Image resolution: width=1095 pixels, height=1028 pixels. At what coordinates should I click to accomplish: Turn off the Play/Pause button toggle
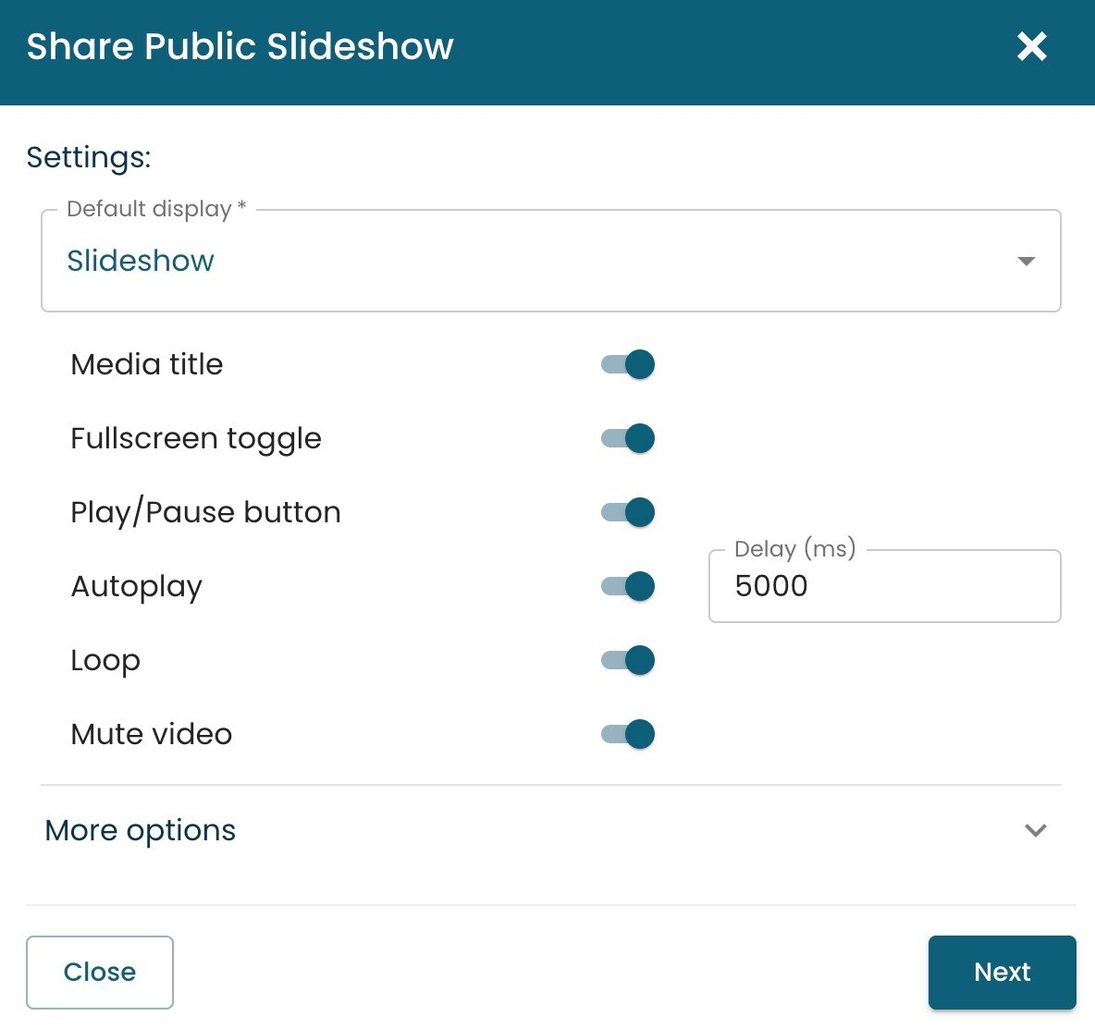click(x=626, y=512)
